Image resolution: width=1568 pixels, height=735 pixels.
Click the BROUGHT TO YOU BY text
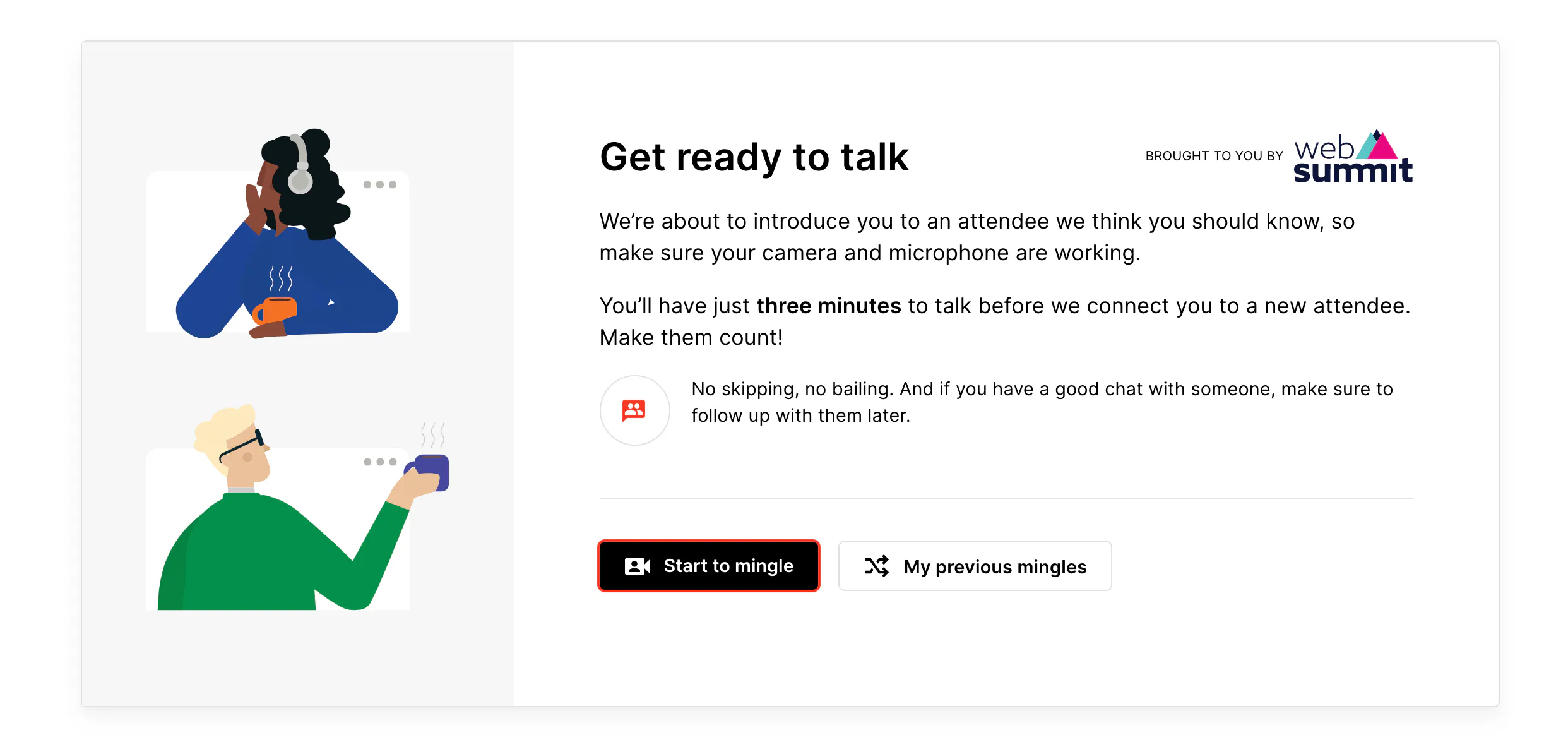point(1214,156)
